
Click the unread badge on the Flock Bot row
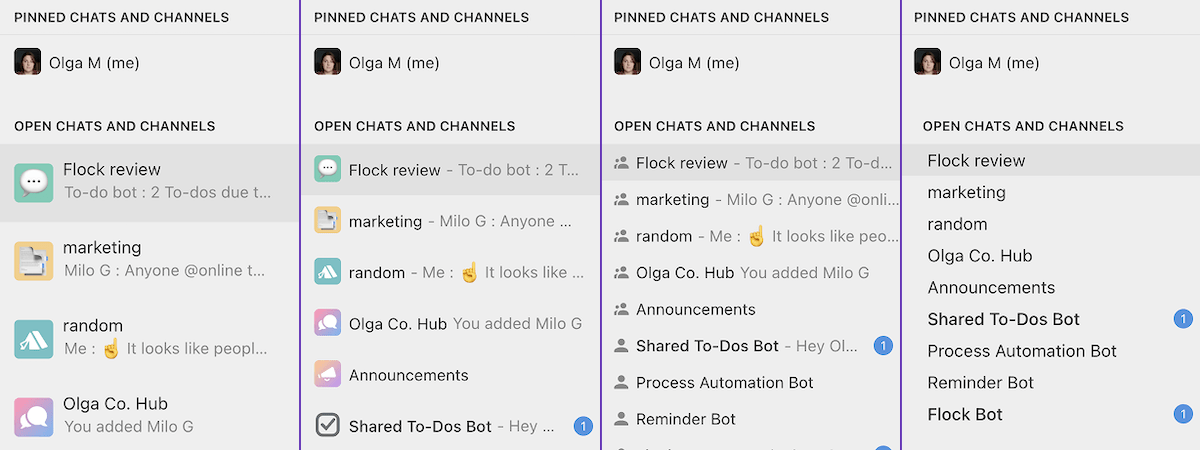1182,414
